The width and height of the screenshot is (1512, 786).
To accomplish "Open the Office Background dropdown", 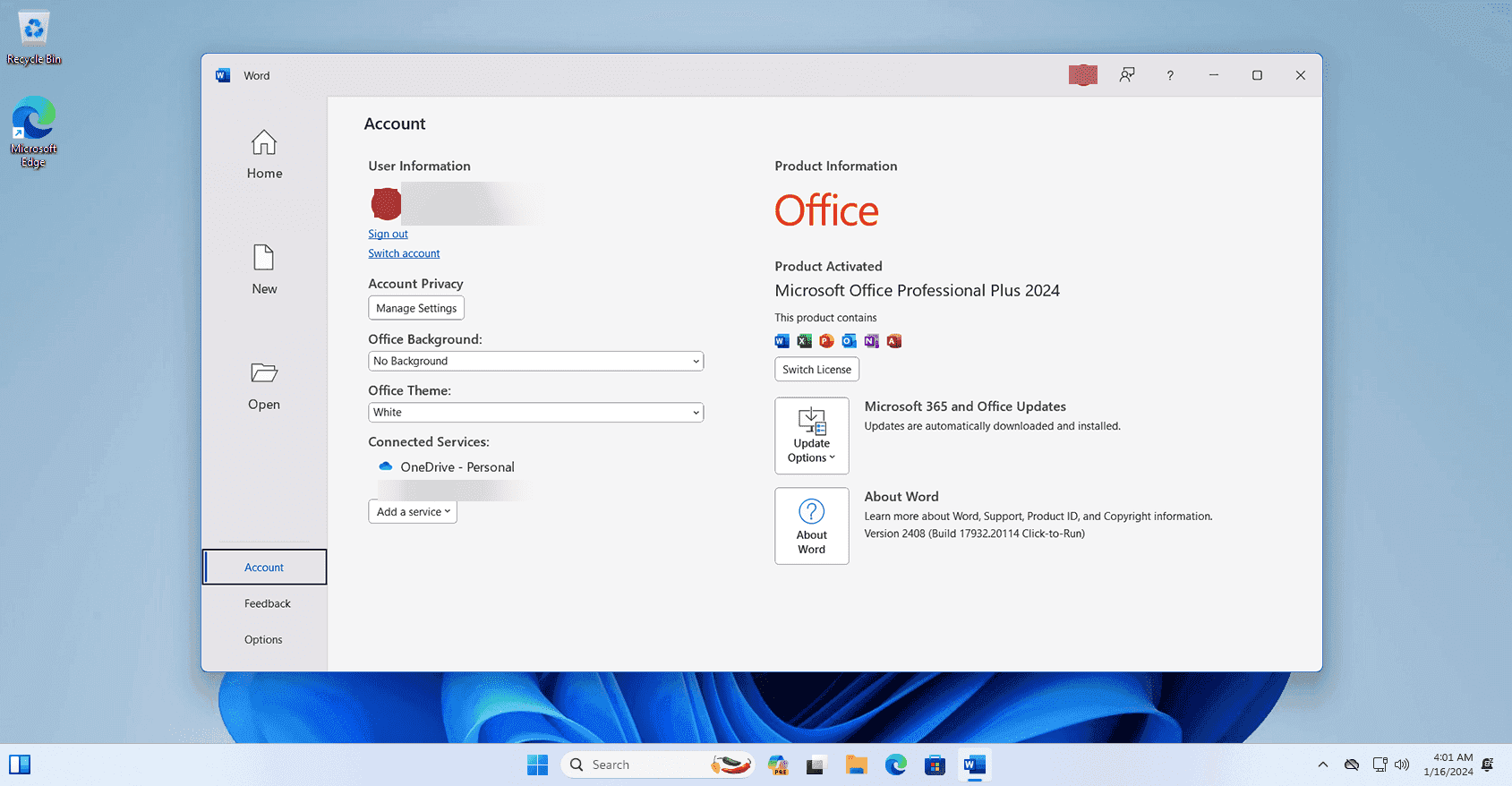I will pyautogui.click(x=535, y=361).
